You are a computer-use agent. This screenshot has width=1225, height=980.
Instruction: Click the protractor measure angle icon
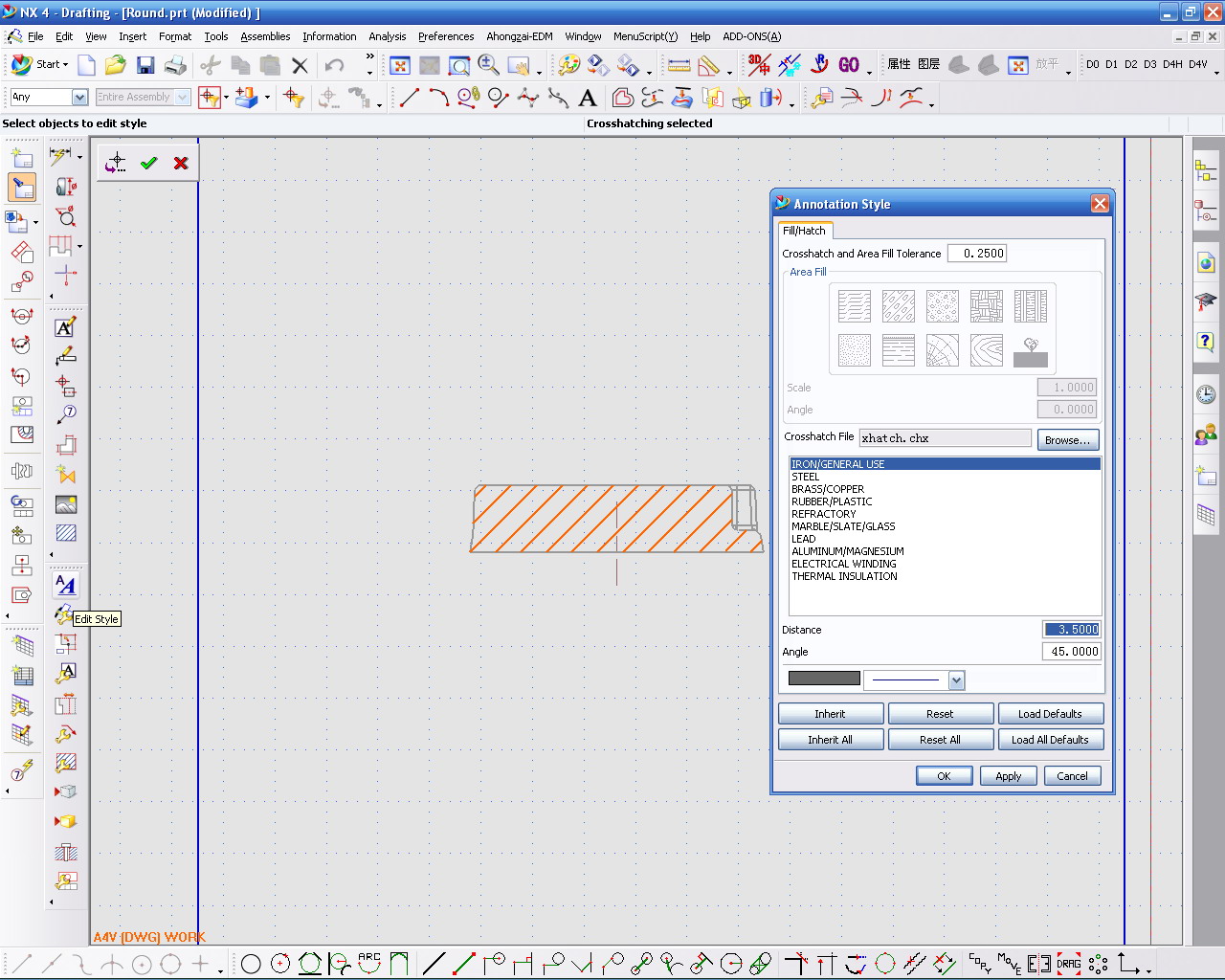[709, 65]
